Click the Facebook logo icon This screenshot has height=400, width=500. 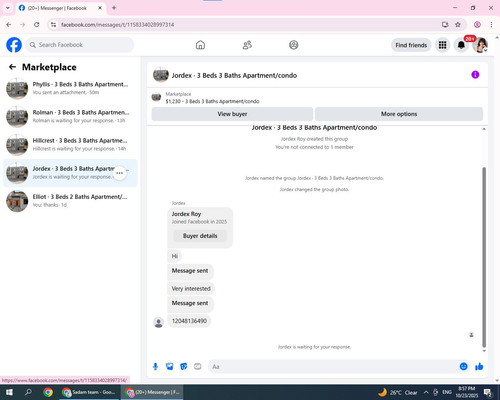tap(14, 45)
